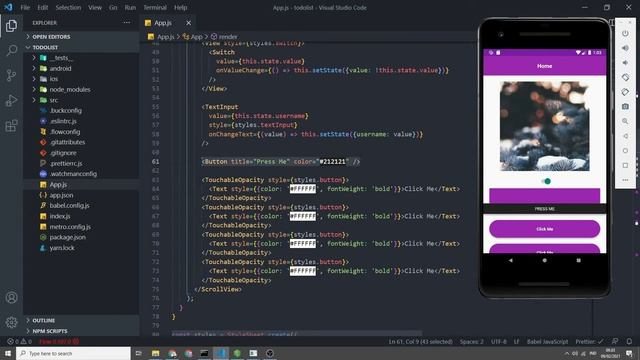Tap Android recents navigation button on phone

tap(578, 260)
